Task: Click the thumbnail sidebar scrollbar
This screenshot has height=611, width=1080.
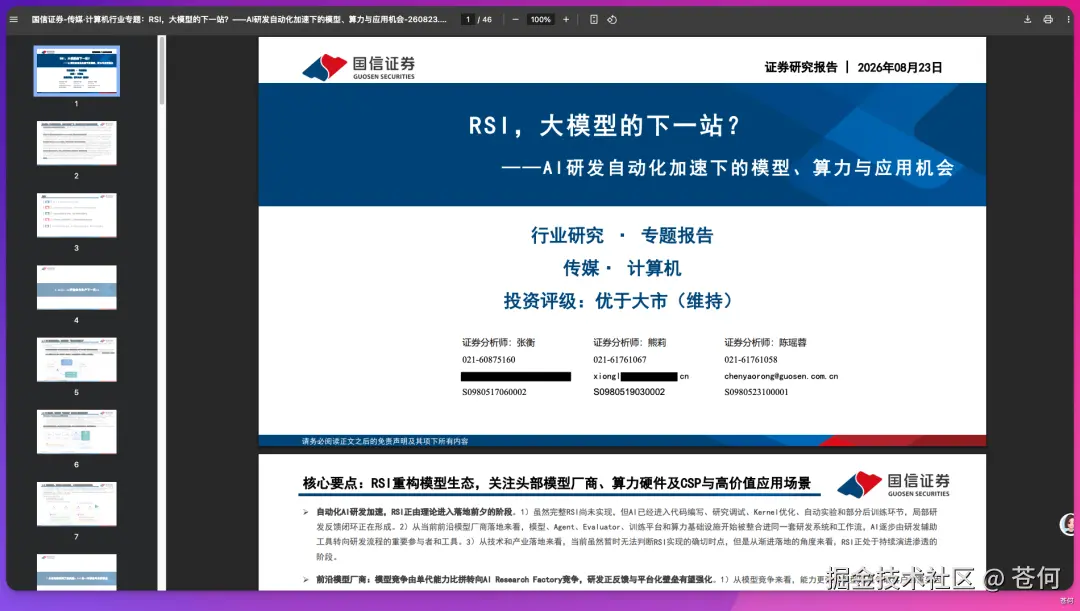Action: pyautogui.click(x=162, y=70)
